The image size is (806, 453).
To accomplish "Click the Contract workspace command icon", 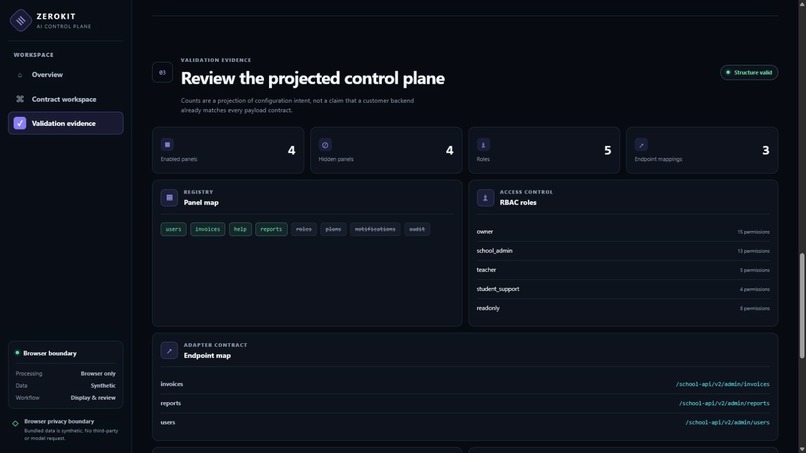I will [x=20, y=99].
